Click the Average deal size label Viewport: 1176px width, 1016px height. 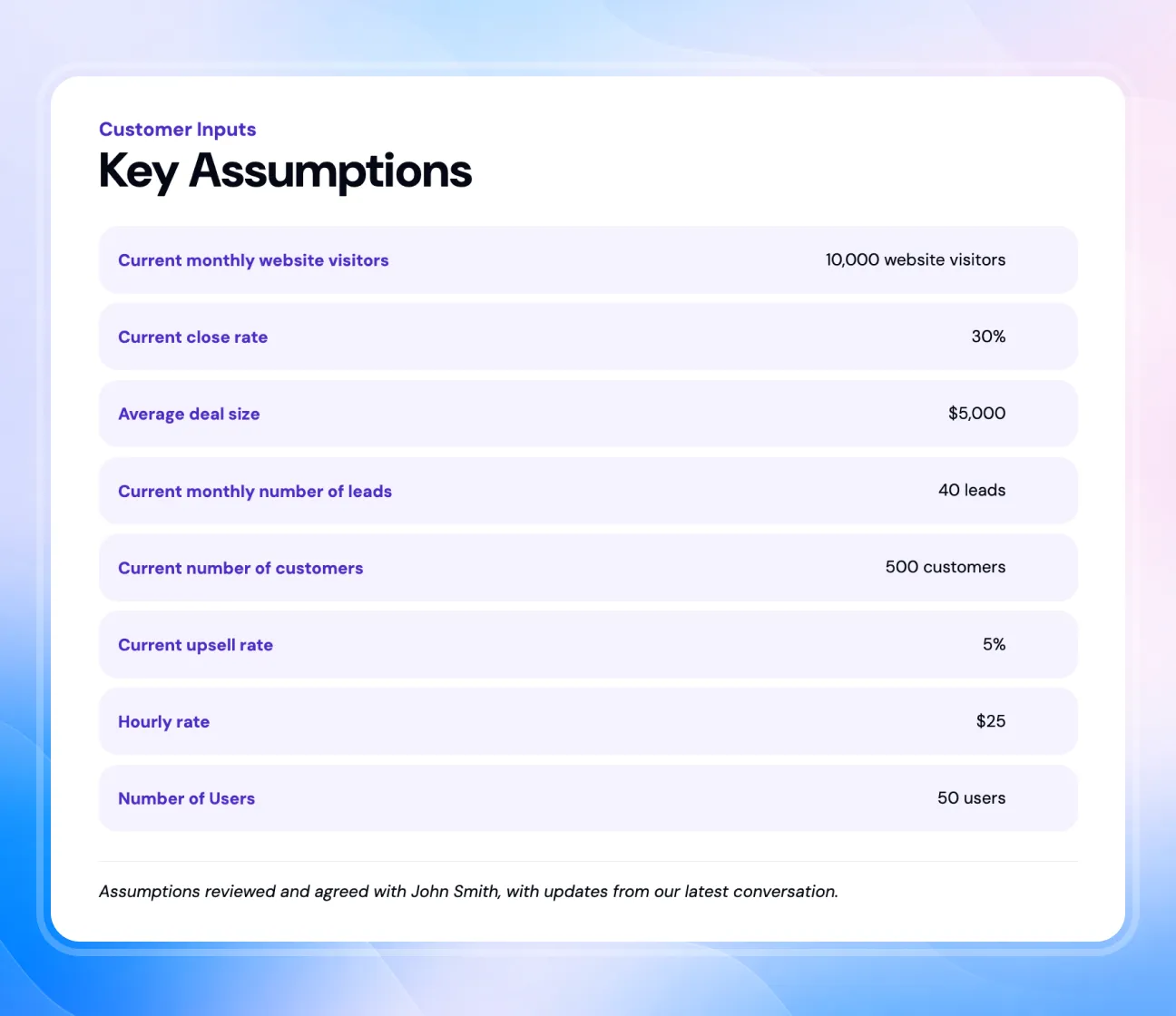[189, 415]
